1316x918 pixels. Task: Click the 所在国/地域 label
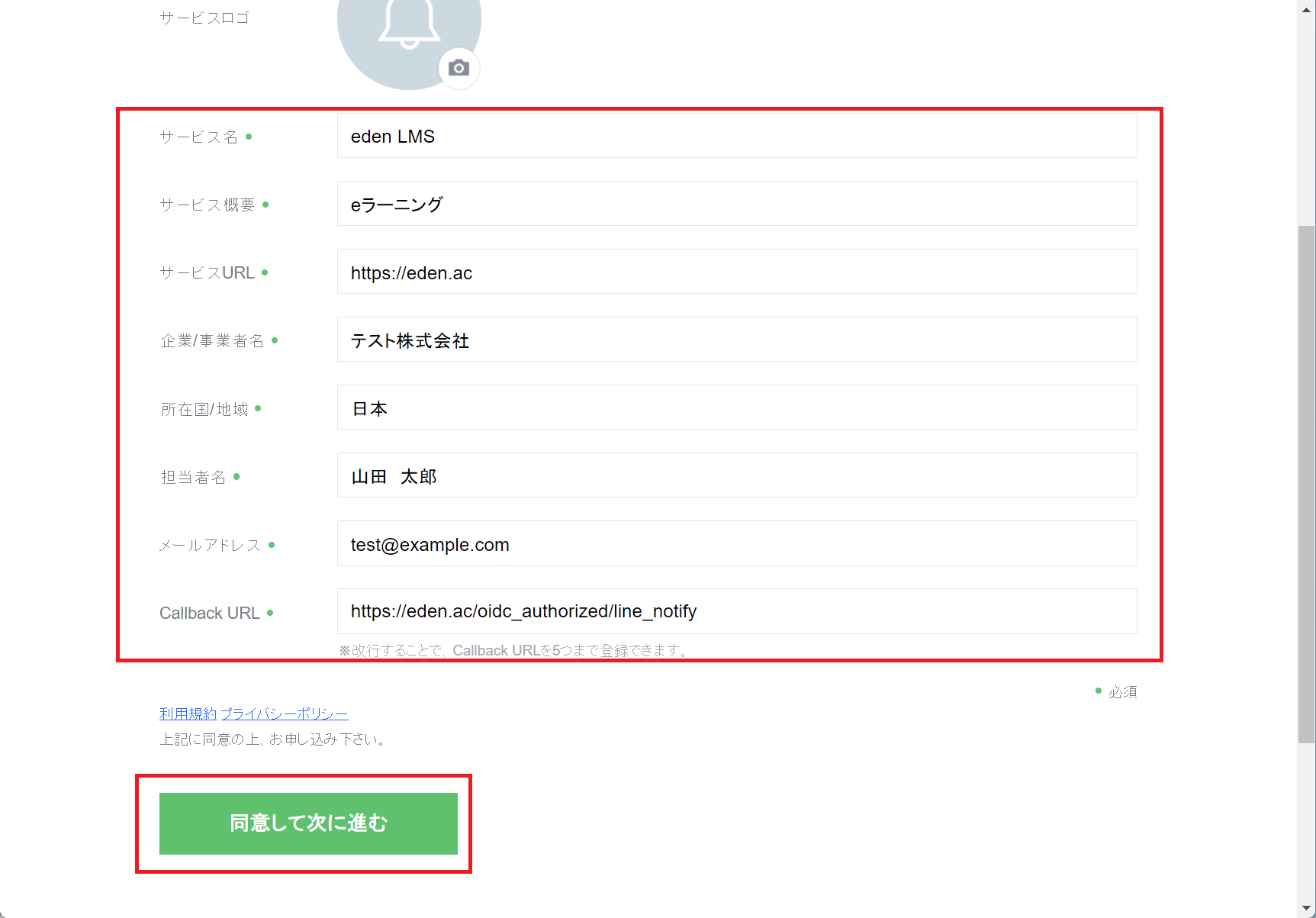(204, 409)
